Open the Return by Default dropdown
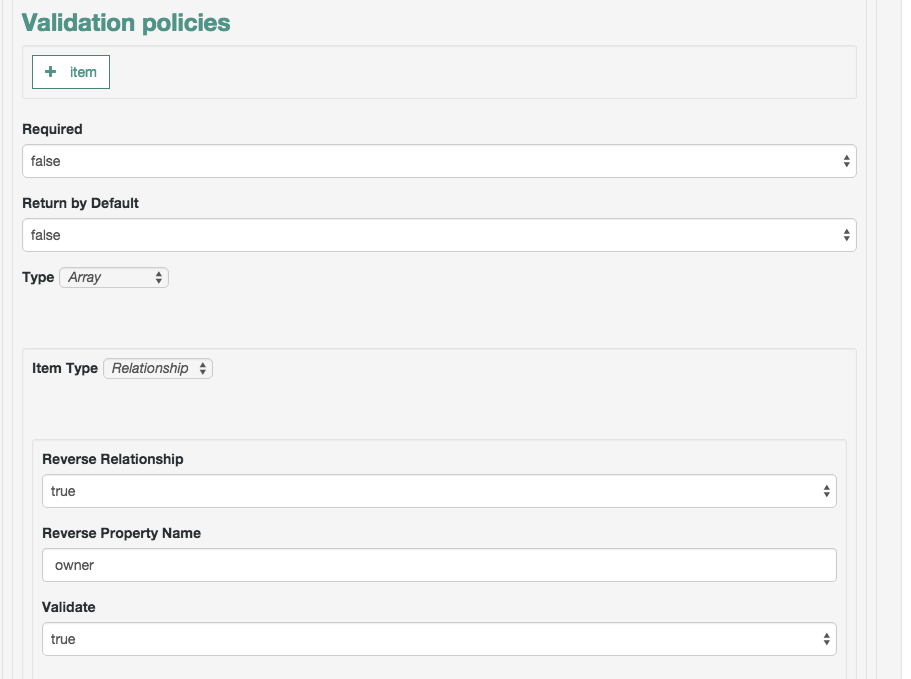The width and height of the screenshot is (911, 679). (439, 235)
